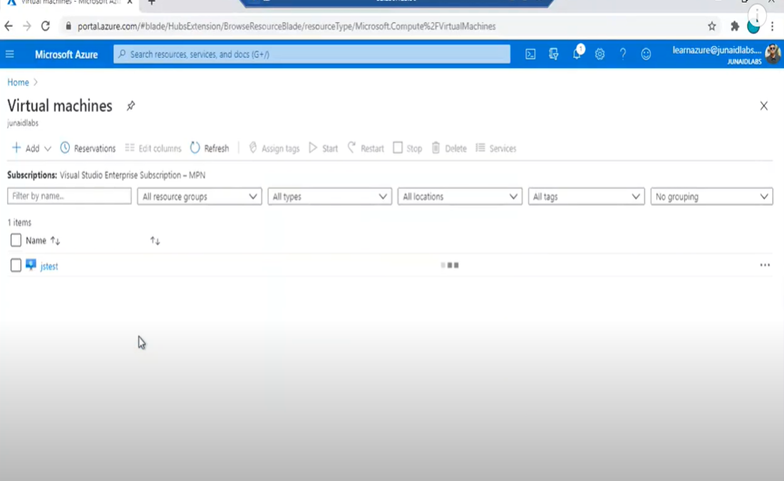Open the Cloud Shell icon
The width and height of the screenshot is (784, 481).
(530, 54)
